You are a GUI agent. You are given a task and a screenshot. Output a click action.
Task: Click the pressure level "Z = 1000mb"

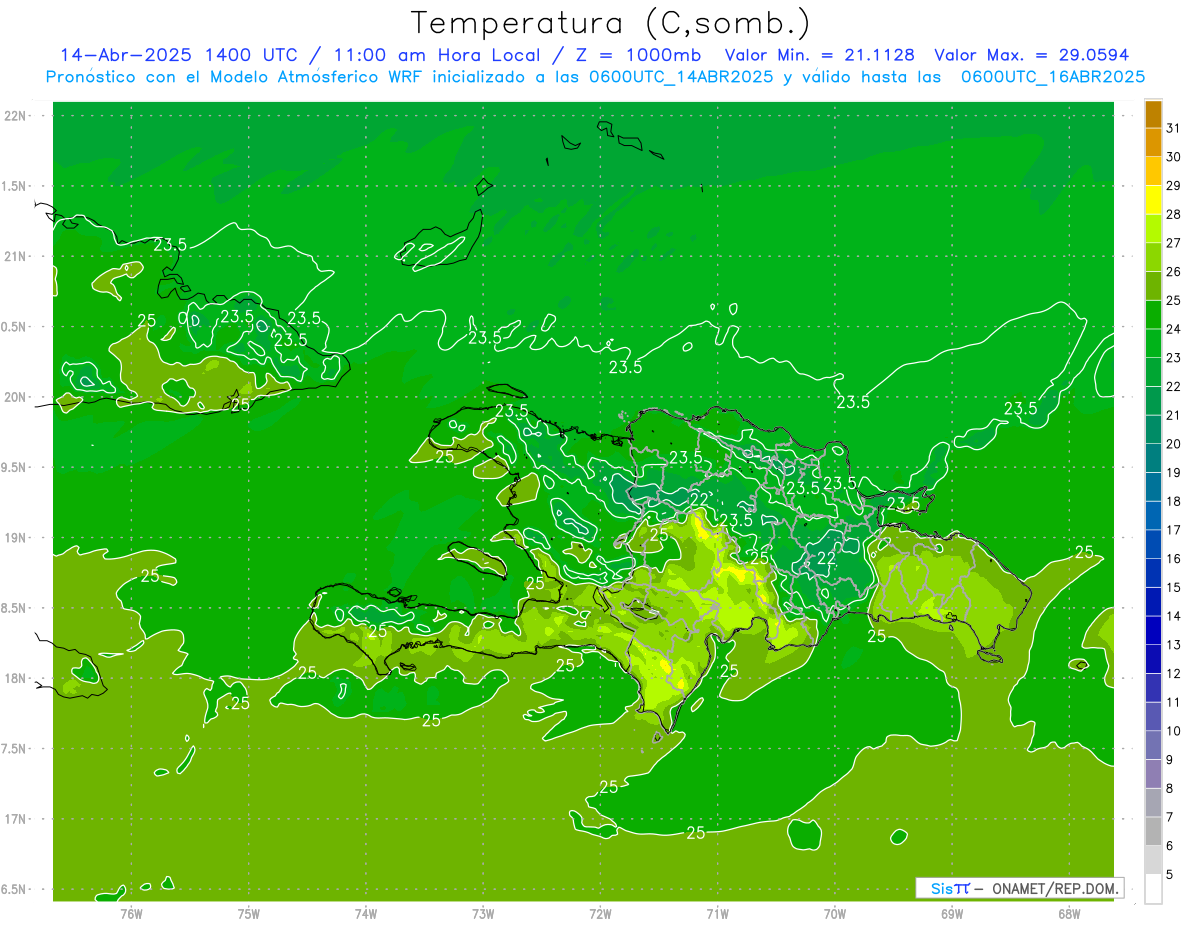(635, 55)
